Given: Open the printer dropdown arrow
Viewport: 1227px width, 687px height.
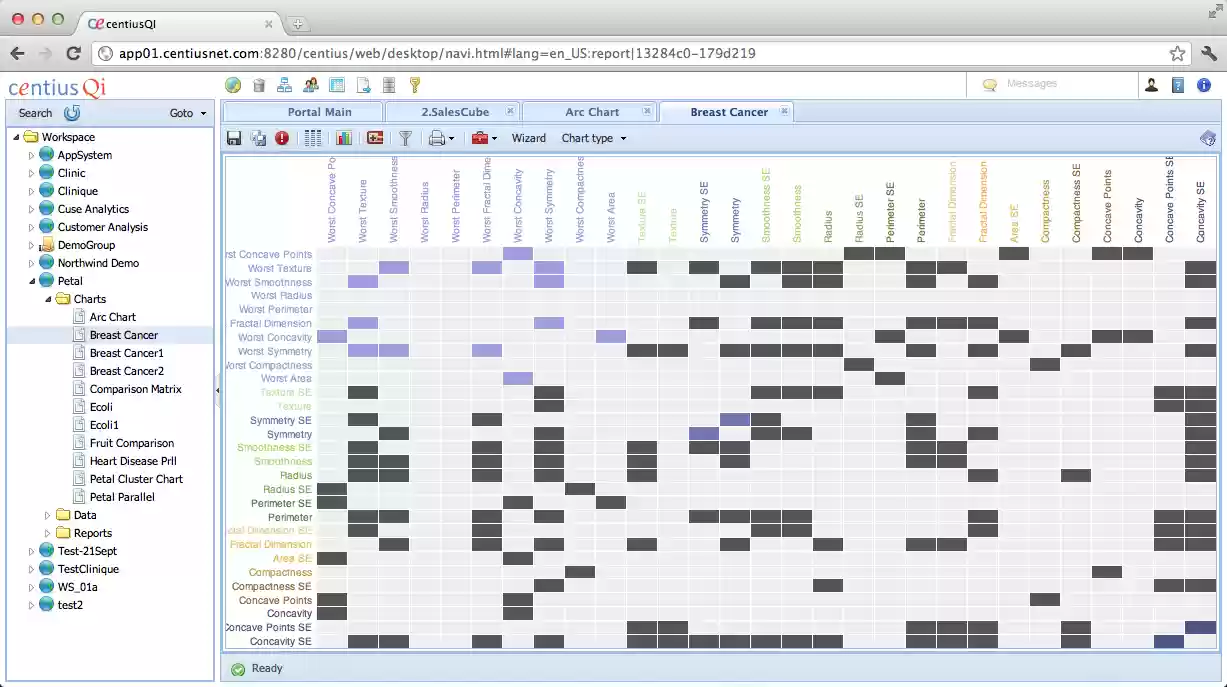Looking at the screenshot, I should pyautogui.click(x=451, y=138).
